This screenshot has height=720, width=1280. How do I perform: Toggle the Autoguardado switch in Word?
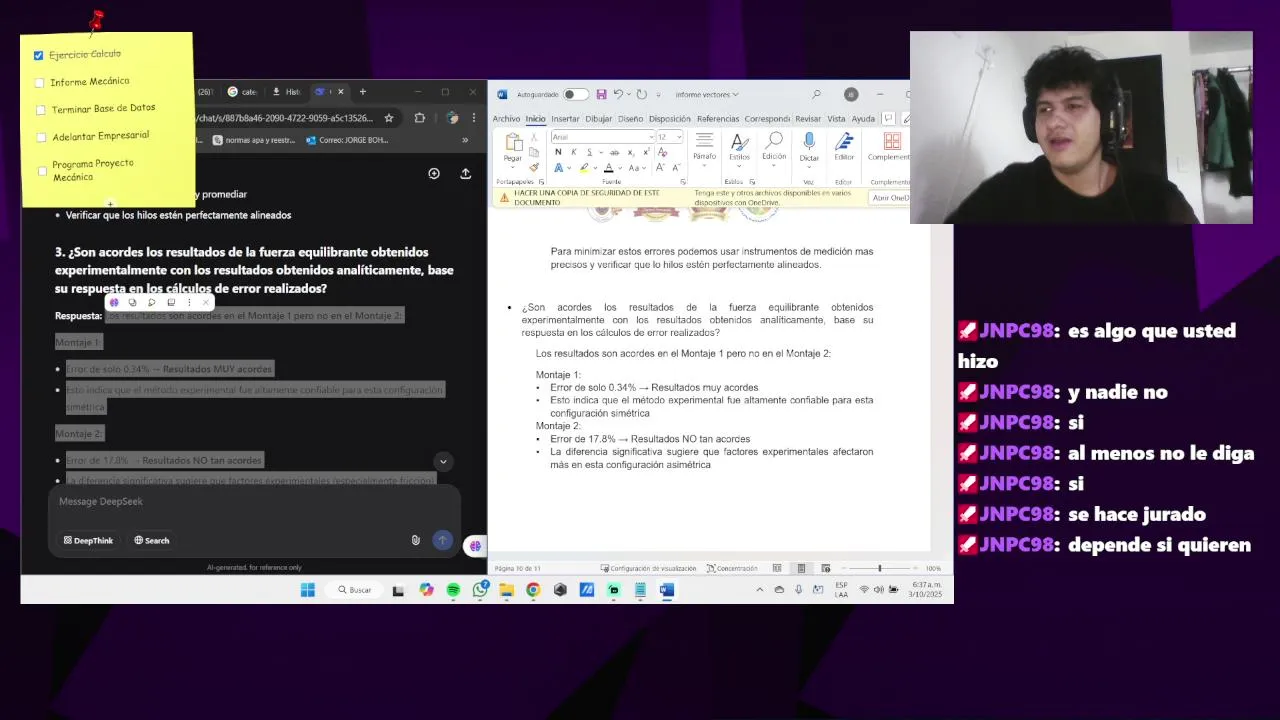575,94
